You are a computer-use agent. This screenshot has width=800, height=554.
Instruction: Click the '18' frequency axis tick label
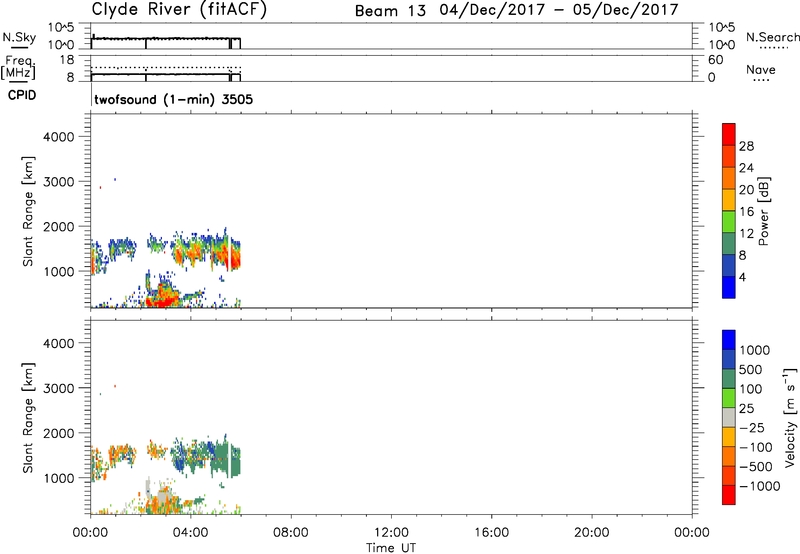click(x=67, y=60)
